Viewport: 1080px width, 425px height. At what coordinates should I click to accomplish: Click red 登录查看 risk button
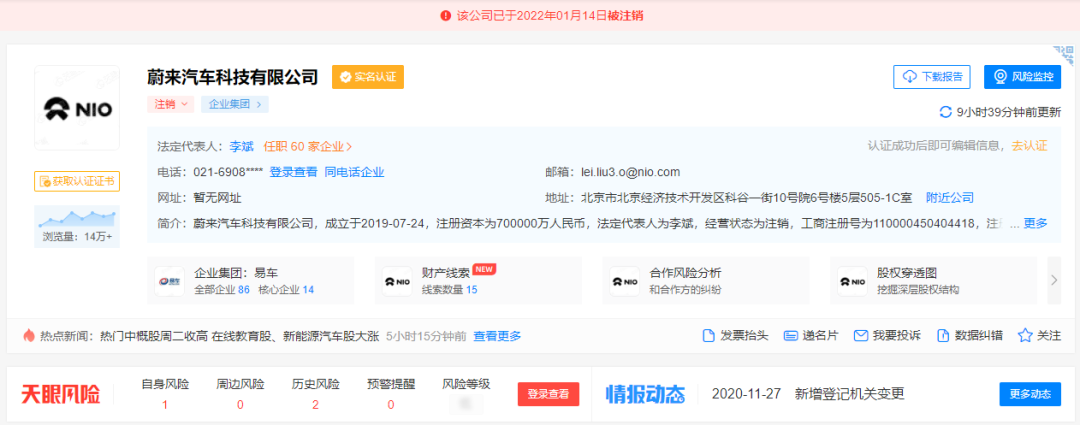point(548,394)
